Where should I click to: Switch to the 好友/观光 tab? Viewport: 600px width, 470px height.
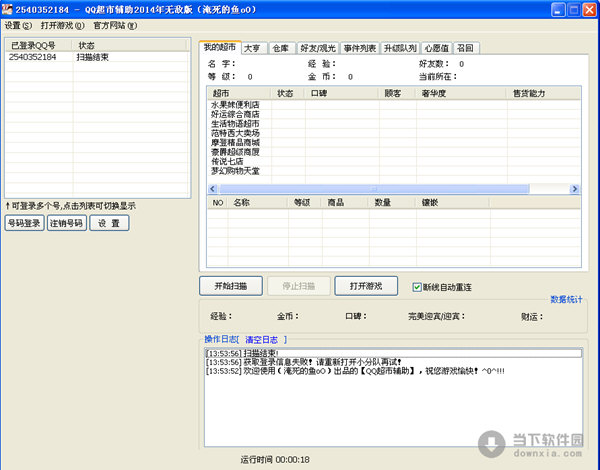(318, 48)
